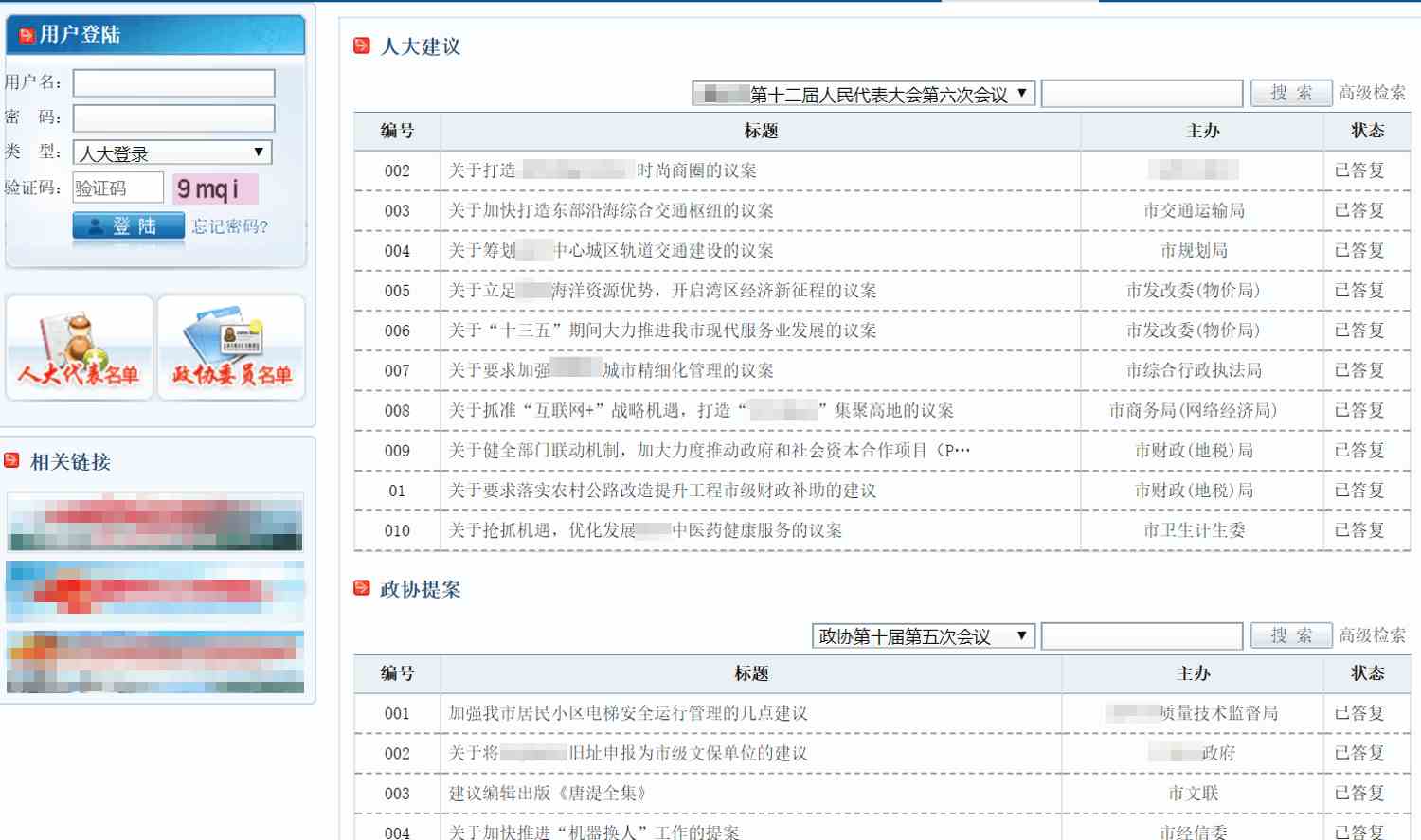
Task: Click the 人大建议 search text field
Action: point(1142,94)
